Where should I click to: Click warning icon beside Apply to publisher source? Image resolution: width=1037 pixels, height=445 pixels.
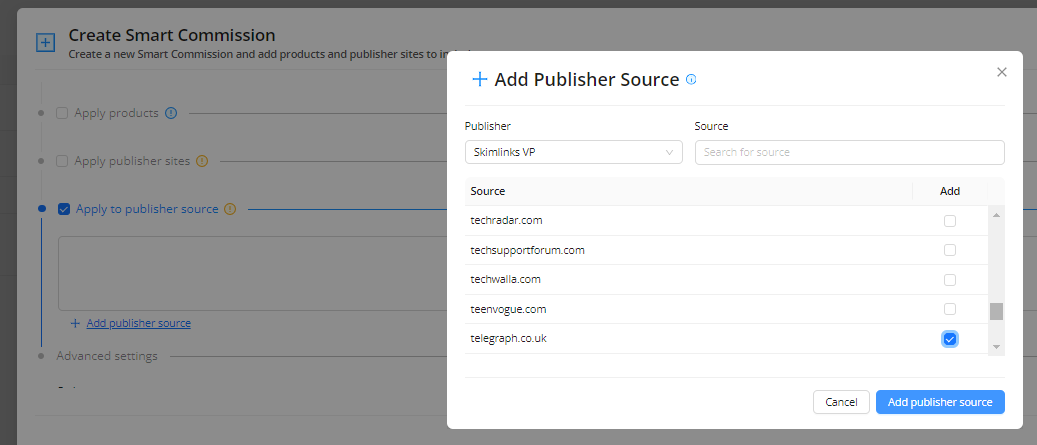(230, 209)
